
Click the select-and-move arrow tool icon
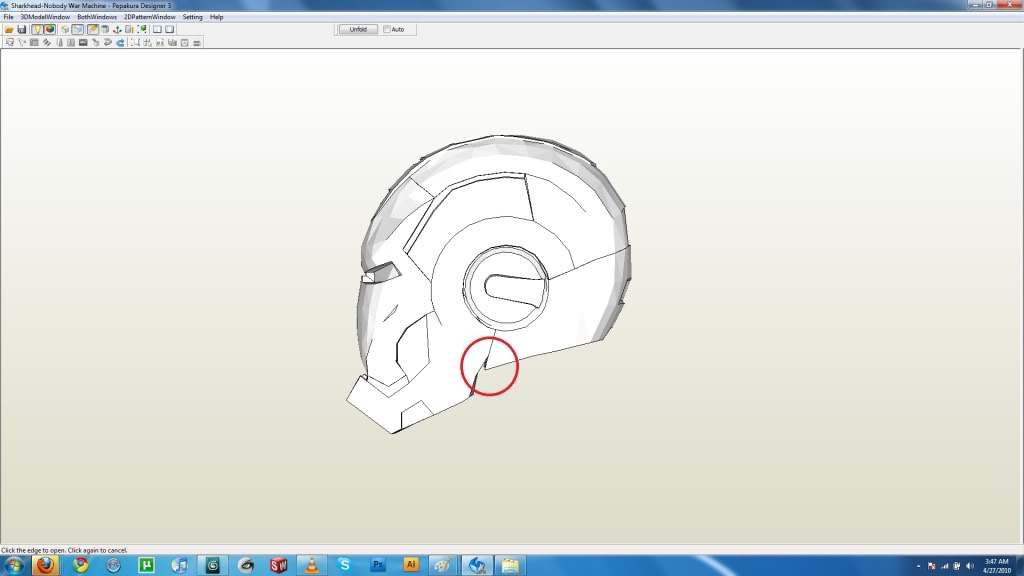[10, 42]
